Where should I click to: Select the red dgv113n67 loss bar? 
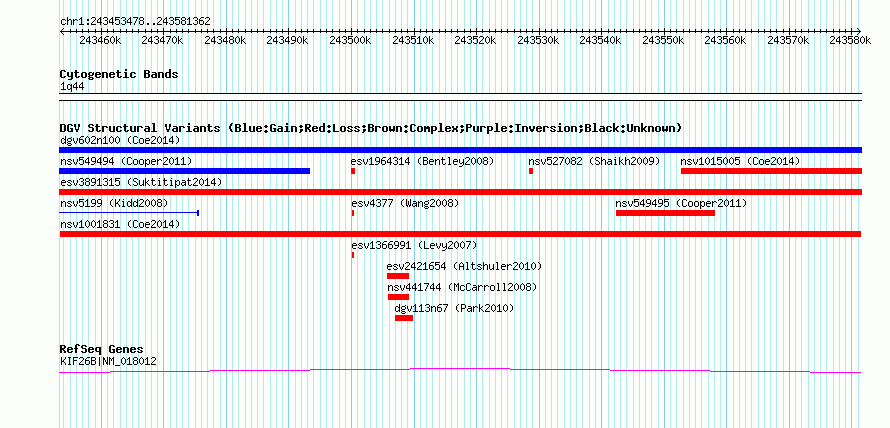404,318
